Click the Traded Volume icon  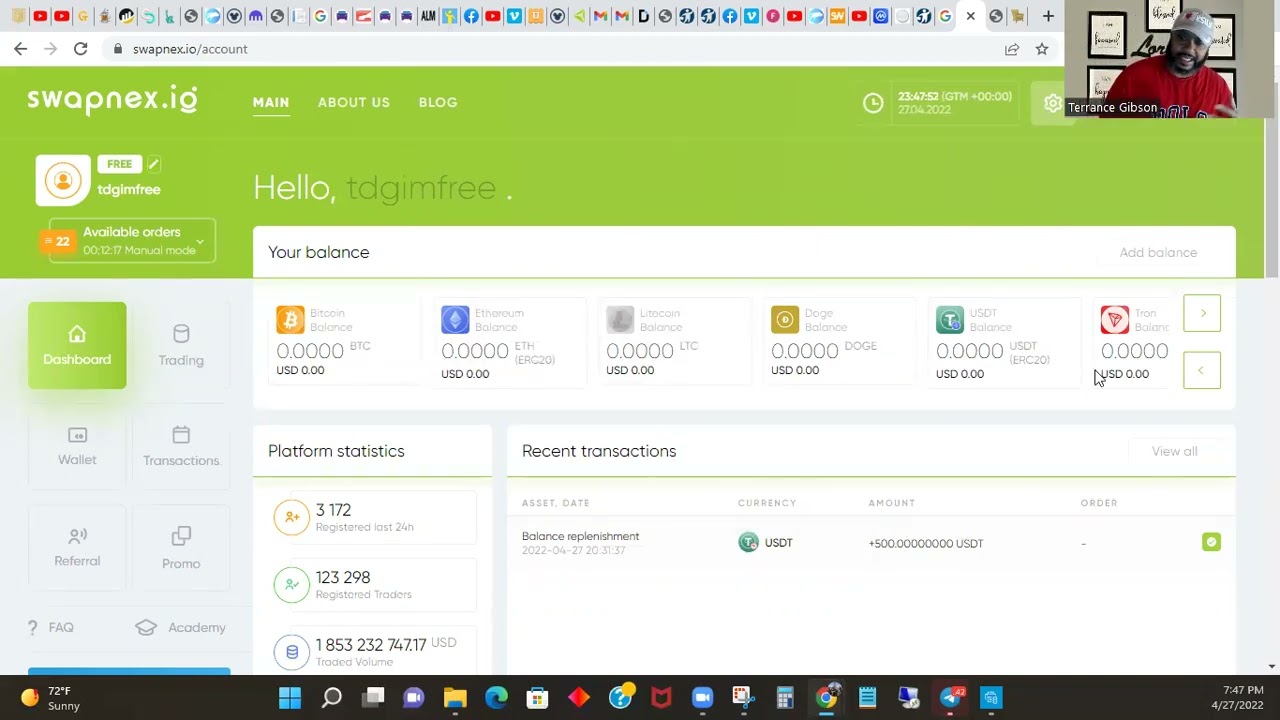click(292, 652)
